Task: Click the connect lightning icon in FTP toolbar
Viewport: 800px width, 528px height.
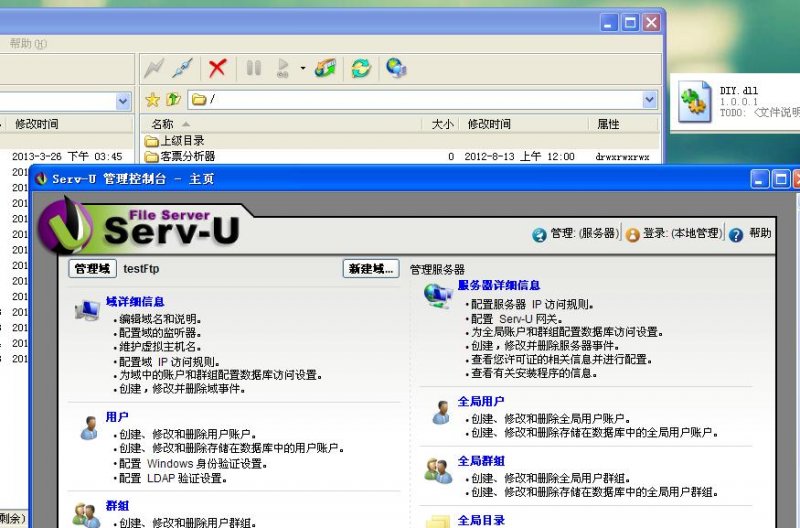Action: (154, 68)
